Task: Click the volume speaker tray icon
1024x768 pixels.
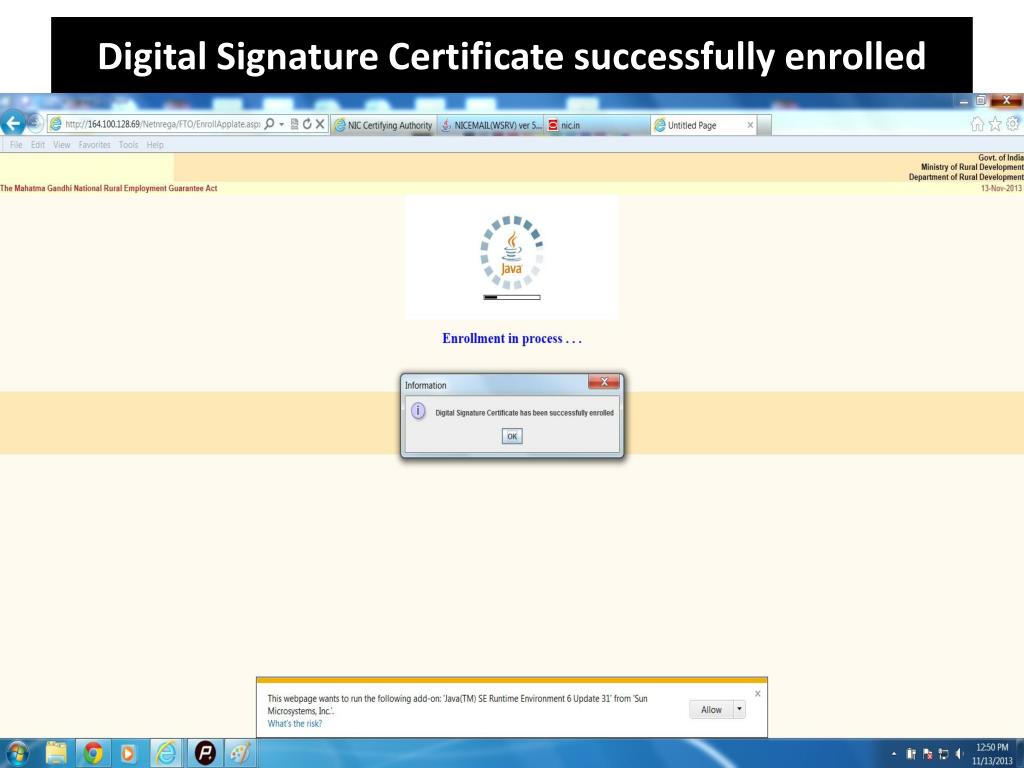Action: point(959,754)
